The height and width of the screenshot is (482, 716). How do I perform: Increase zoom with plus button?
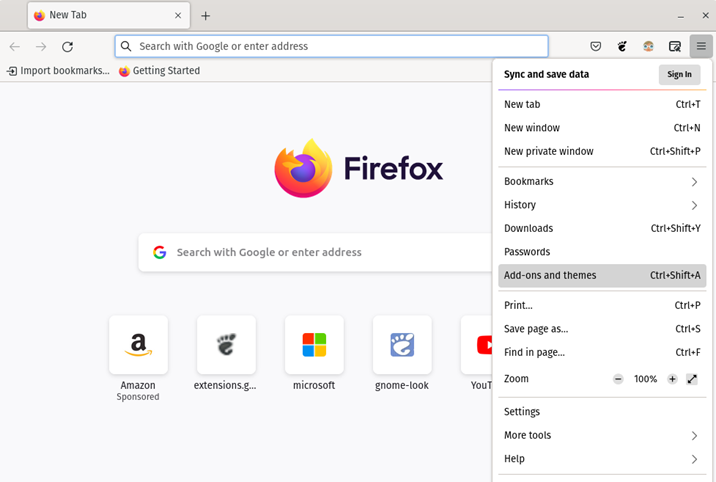coord(672,379)
